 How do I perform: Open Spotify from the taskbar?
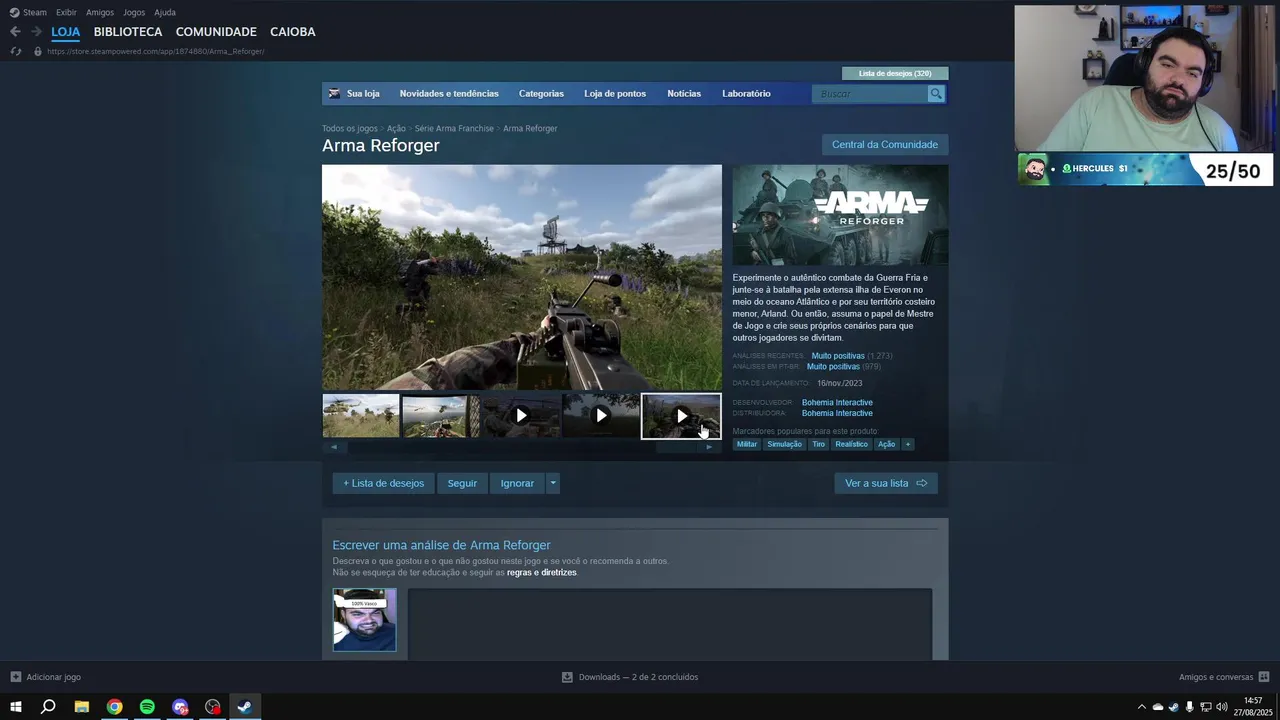(147, 707)
